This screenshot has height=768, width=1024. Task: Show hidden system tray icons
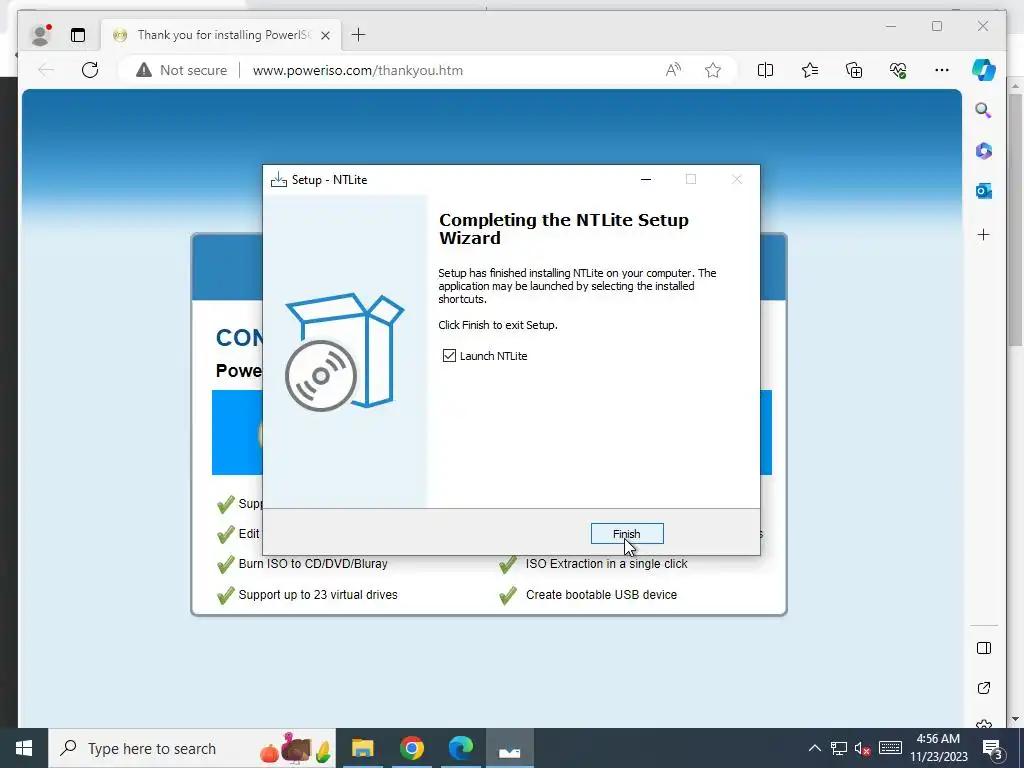[814, 748]
